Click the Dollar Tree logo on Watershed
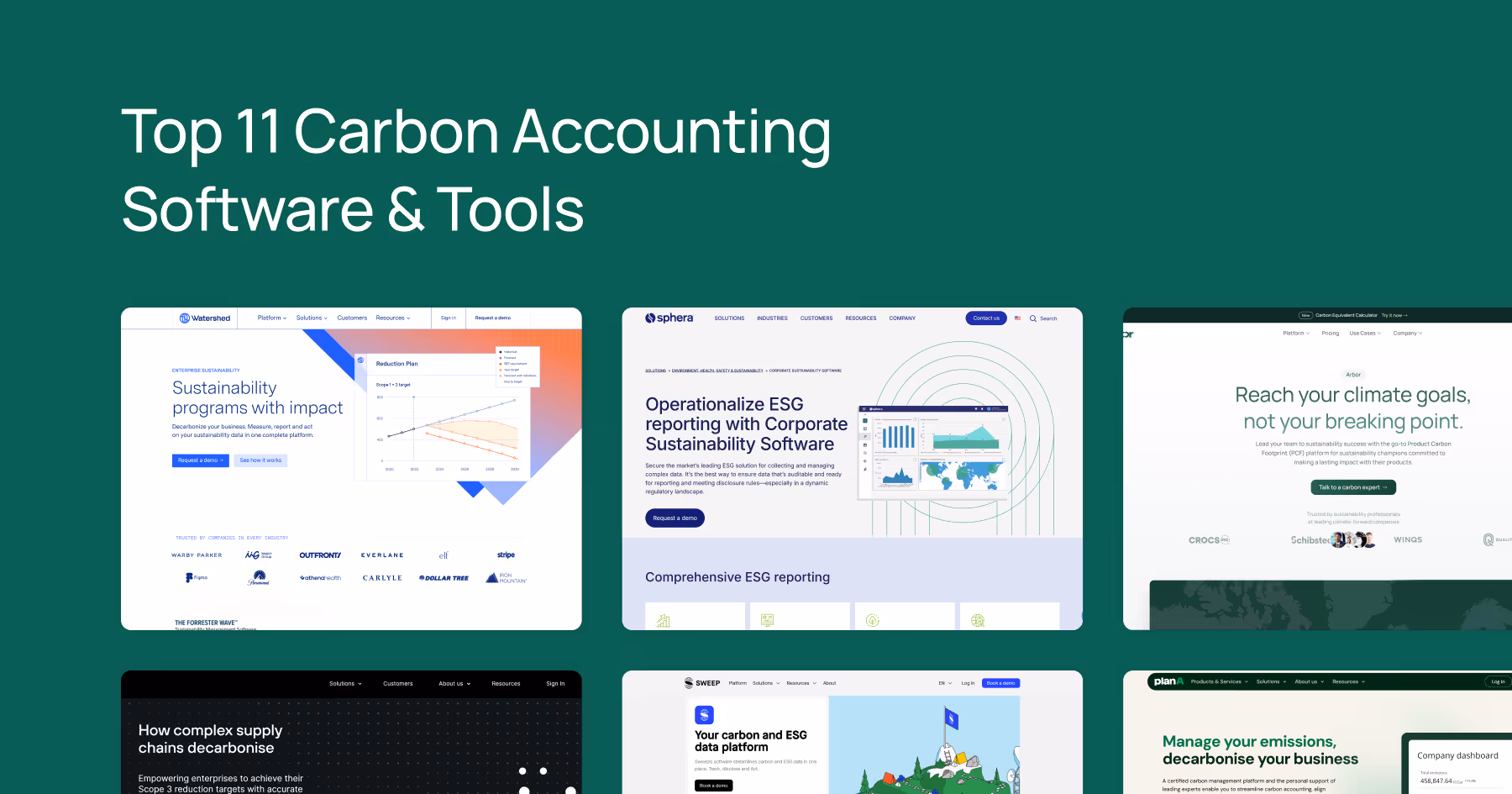Image resolution: width=1512 pixels, height=794 pixels. [444, 578]
